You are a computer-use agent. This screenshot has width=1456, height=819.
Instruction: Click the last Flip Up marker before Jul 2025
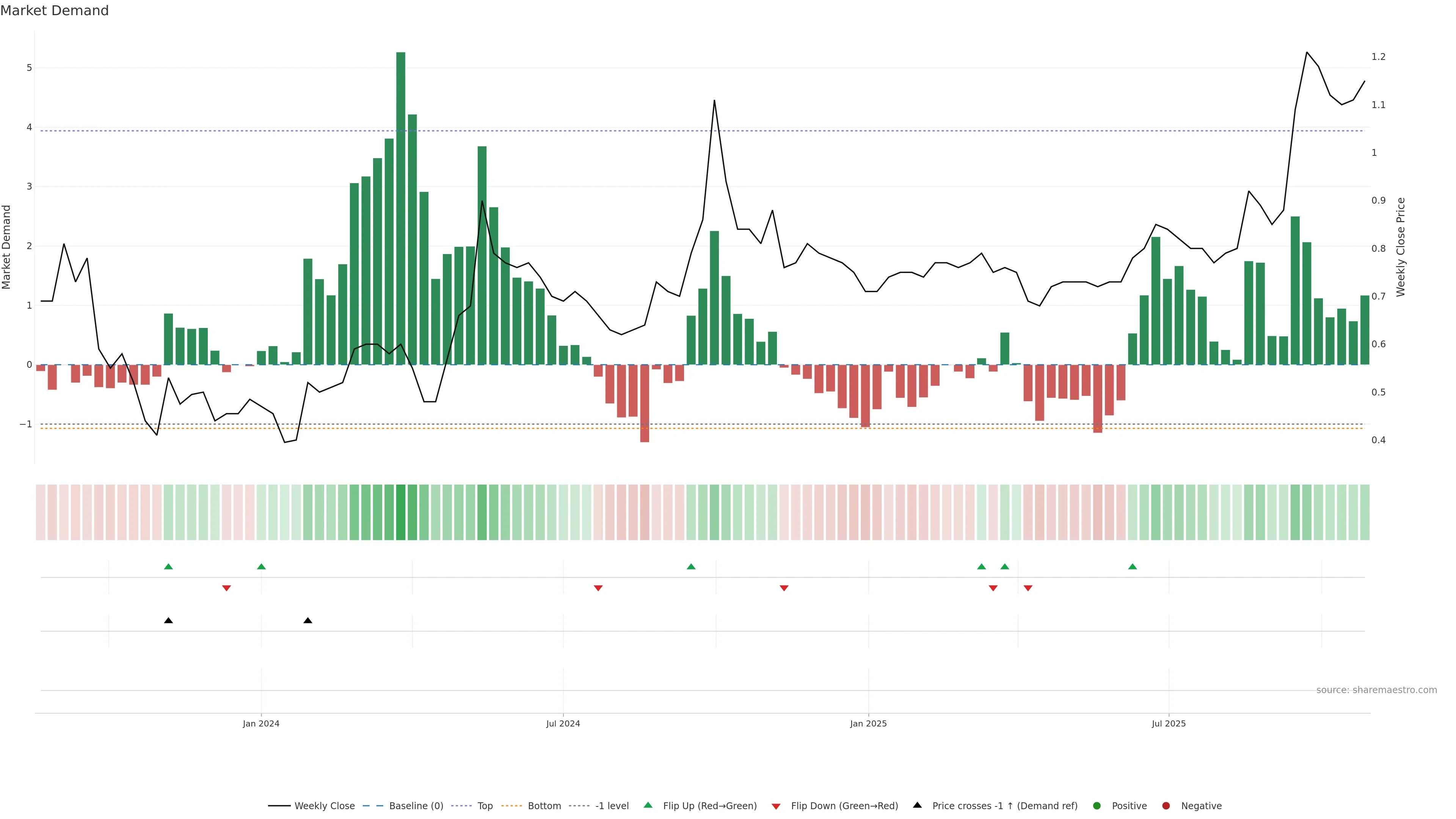1132,566
